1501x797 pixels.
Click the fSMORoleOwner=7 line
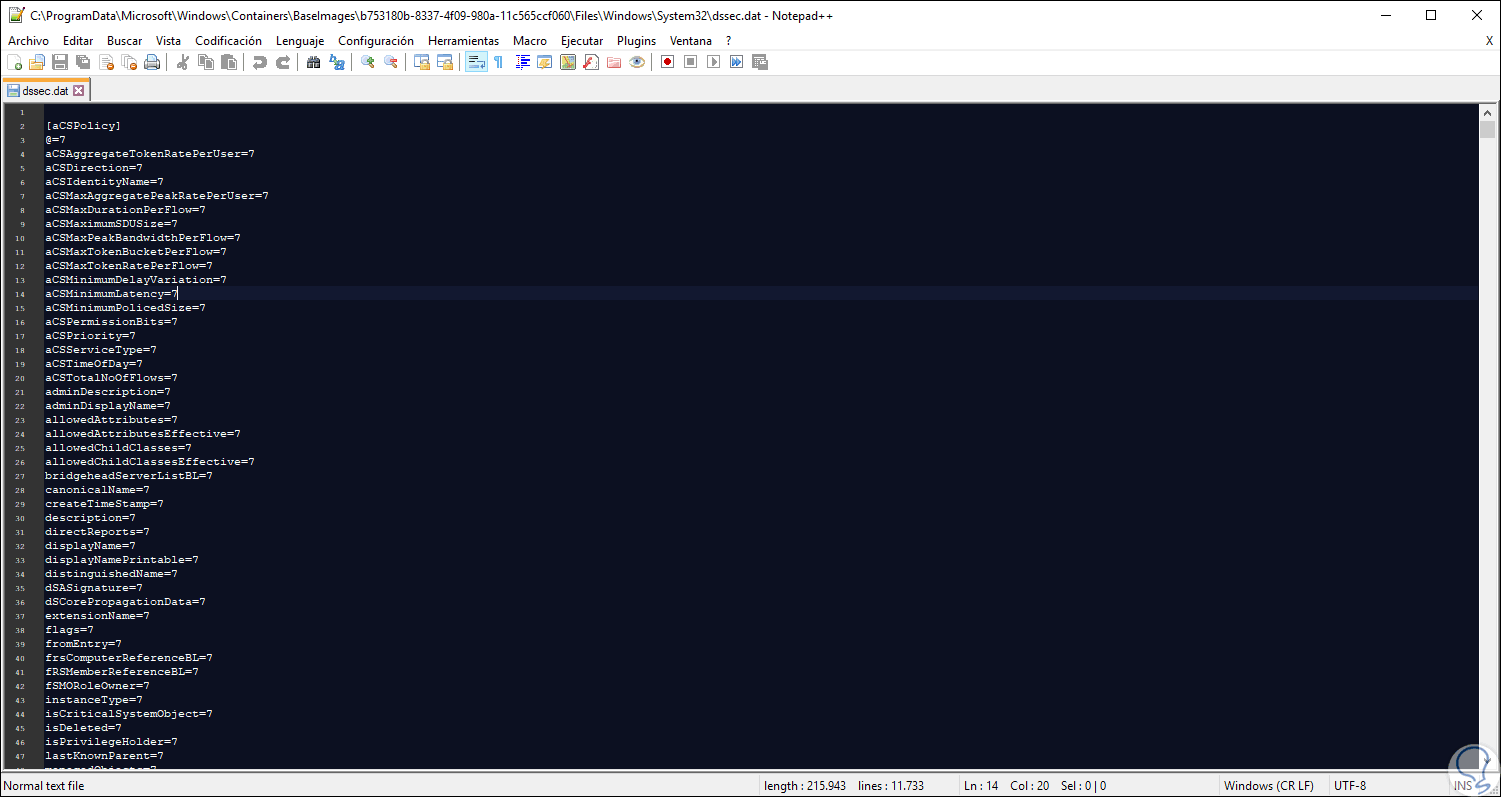coord(97,686)
